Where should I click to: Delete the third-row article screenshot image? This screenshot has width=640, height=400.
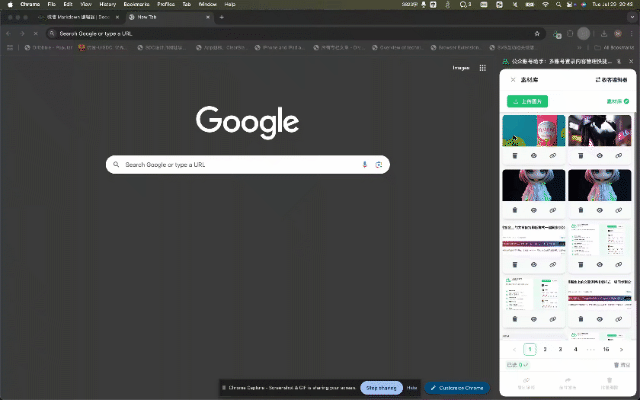point(515,264)
